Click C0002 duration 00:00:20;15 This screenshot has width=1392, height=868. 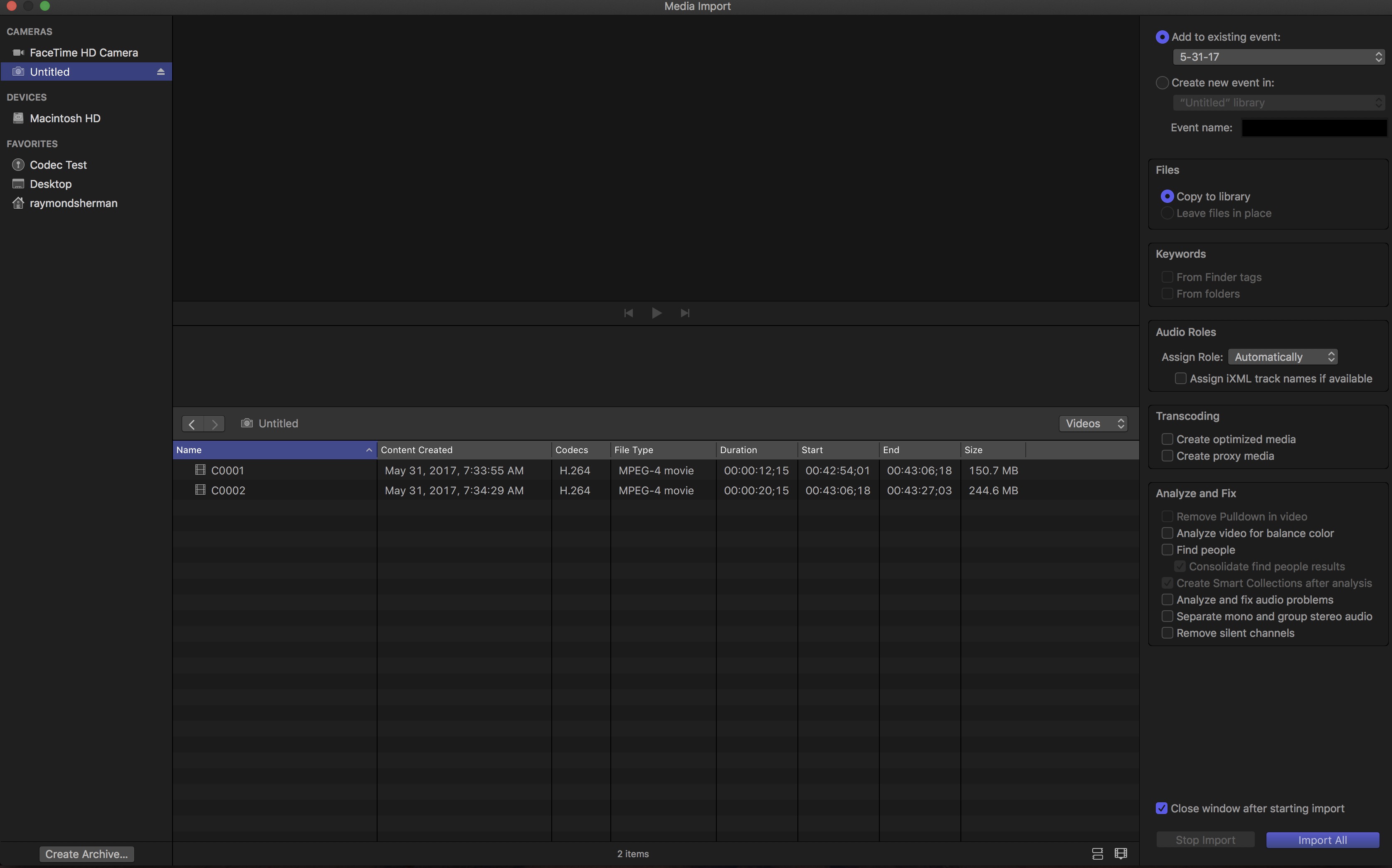coord(756,491)
